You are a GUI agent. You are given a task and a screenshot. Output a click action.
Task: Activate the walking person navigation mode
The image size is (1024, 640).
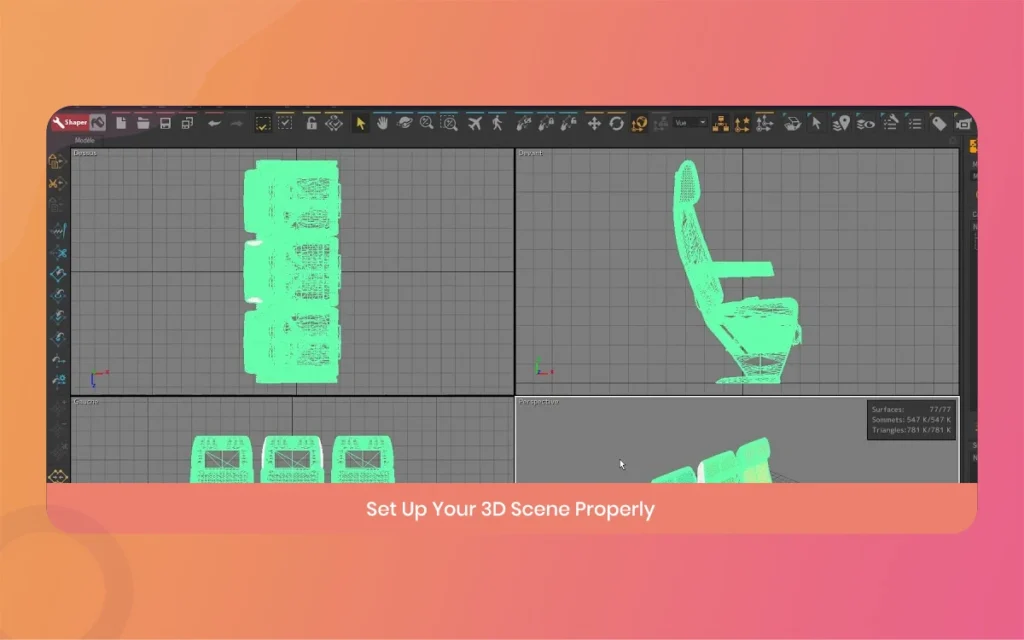(x=497, y=123)
